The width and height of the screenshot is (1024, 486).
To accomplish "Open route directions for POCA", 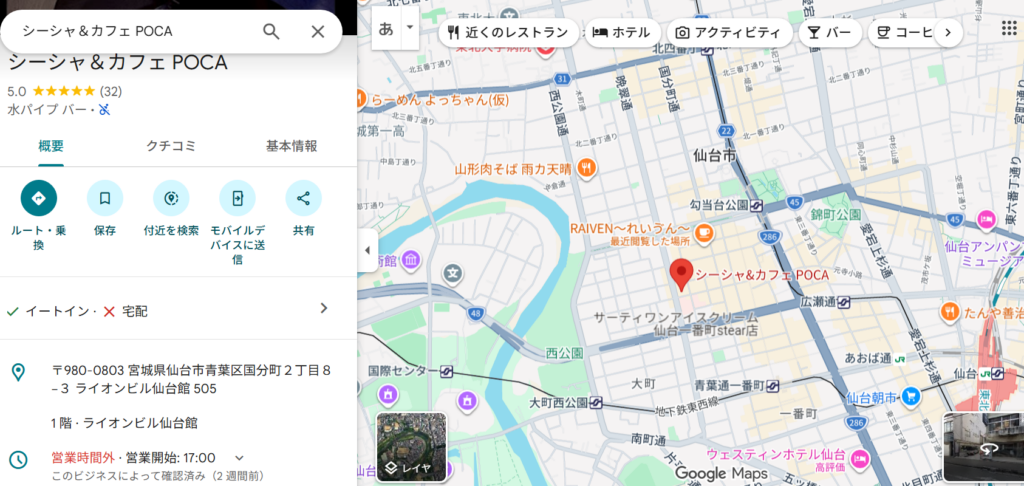I will [39, 198].
